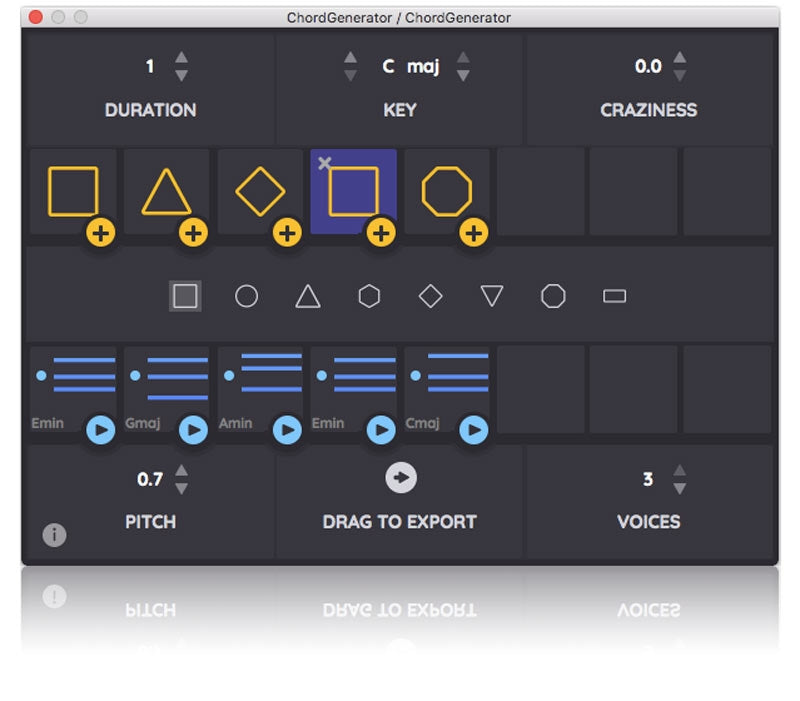Click plus button on first square slot
The width and height of the screenshot is (800, 701).
(101, 233)
